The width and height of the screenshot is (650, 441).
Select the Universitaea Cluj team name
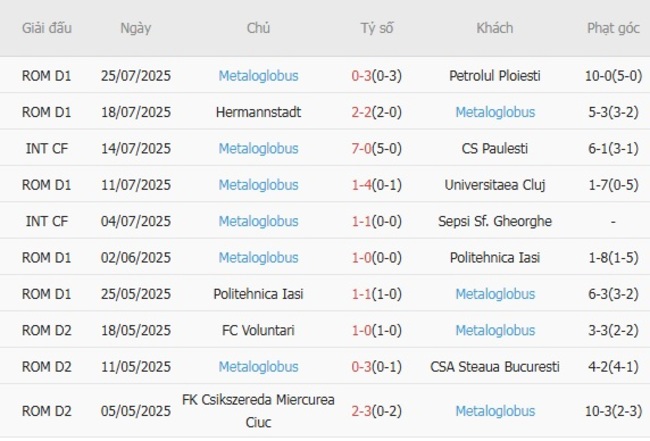(x=495, y=185)
